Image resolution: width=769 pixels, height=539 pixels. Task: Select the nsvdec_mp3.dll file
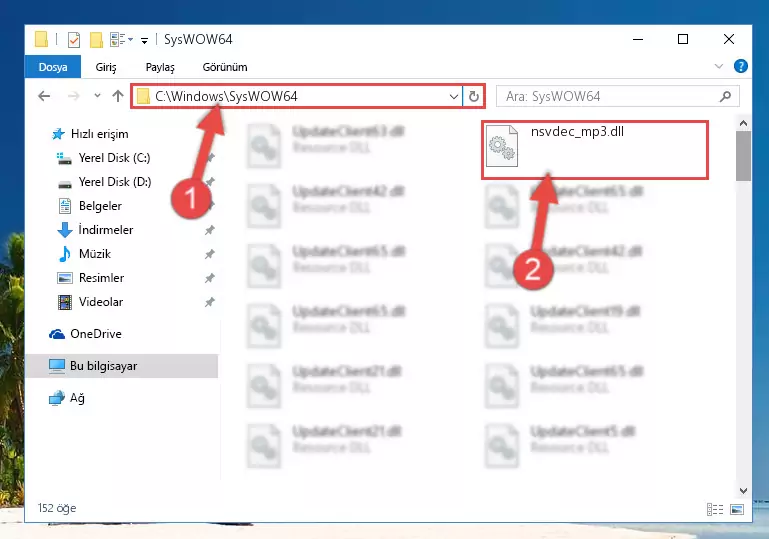click(594, 150)
